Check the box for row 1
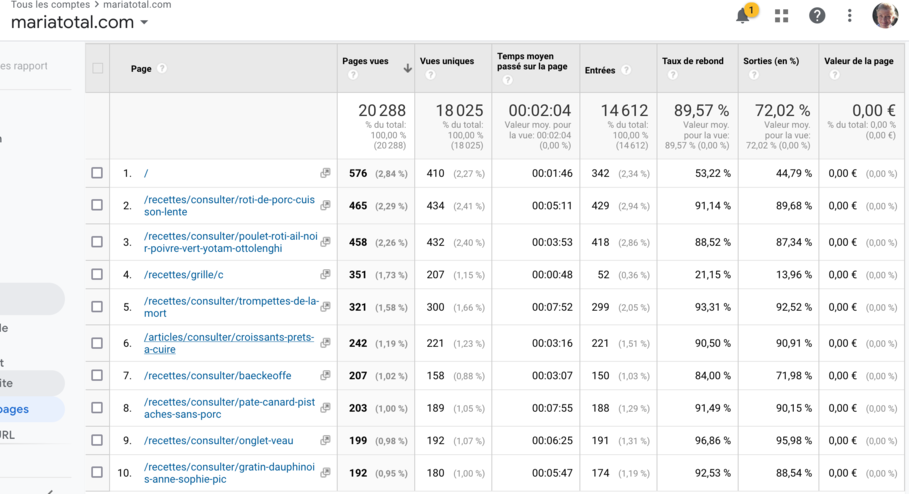 point(97,173)
